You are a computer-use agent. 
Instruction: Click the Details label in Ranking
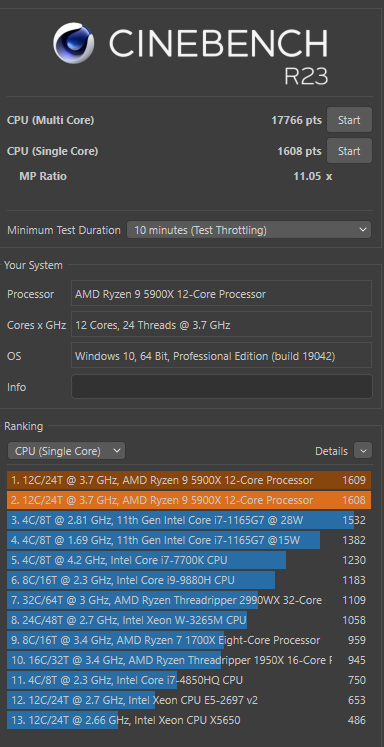(331, 451)
